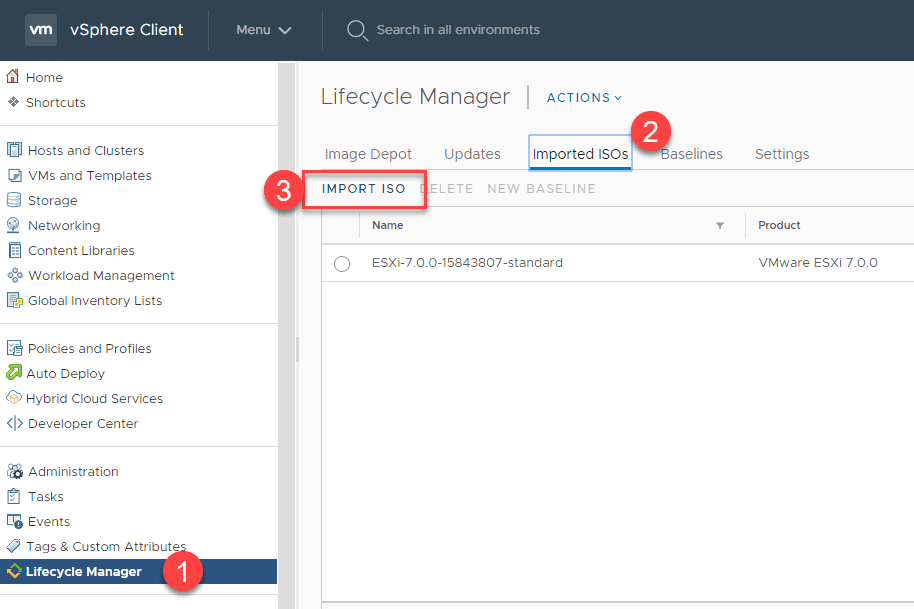Switch to the Image Depot tab
The width and height of the screenshot is (914, 609).
click(368, 154)
